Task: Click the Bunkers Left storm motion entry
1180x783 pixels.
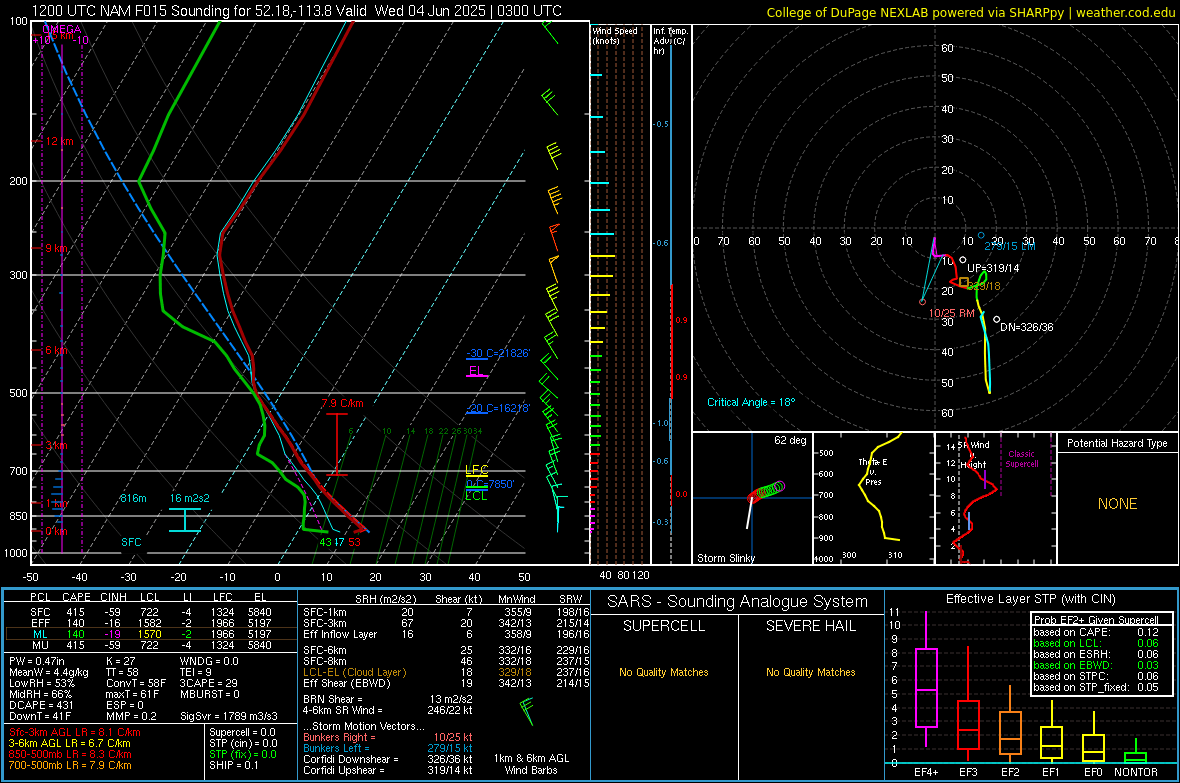Action: coord(388,748)
